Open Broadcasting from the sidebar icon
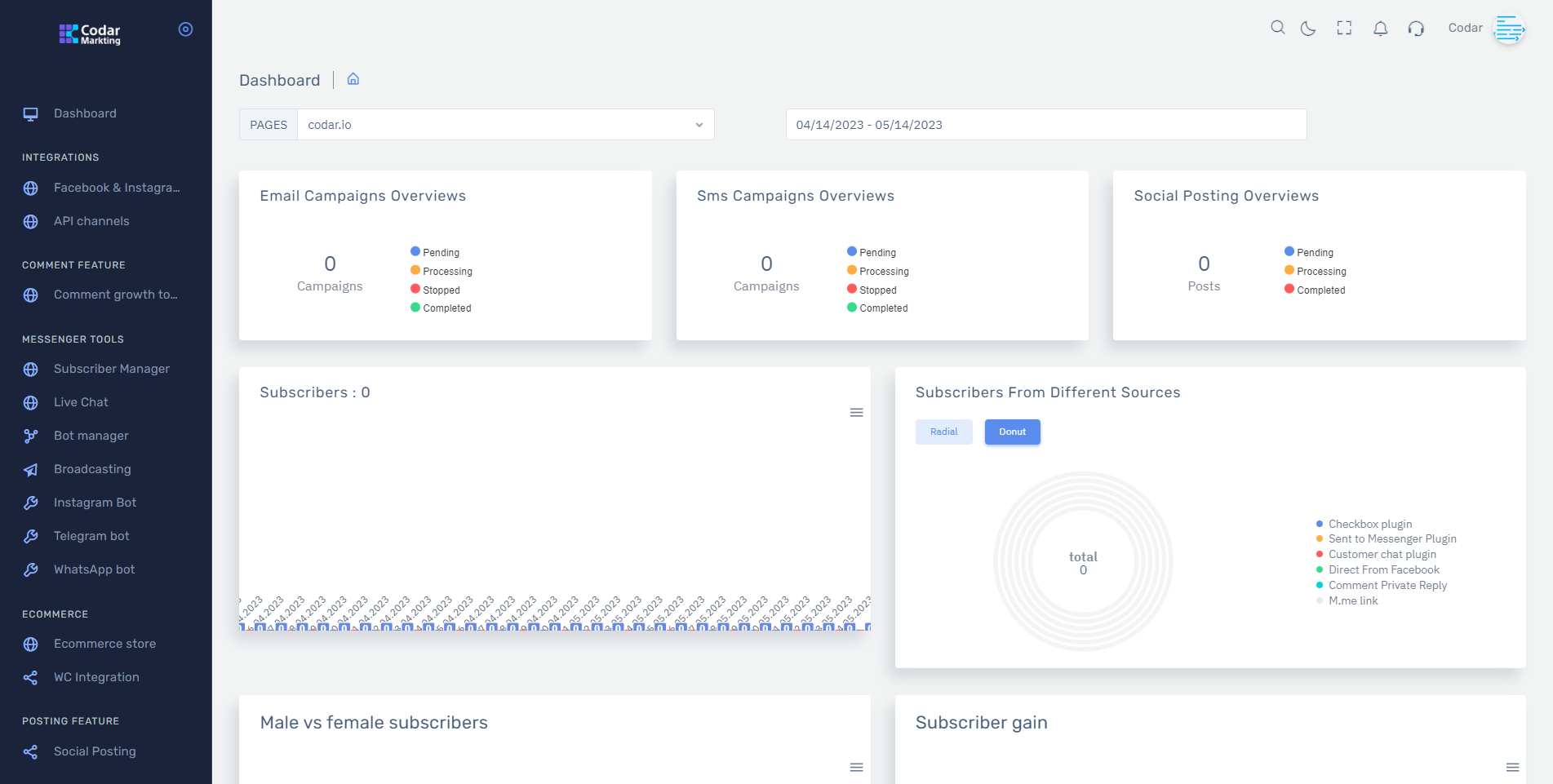 30,469
